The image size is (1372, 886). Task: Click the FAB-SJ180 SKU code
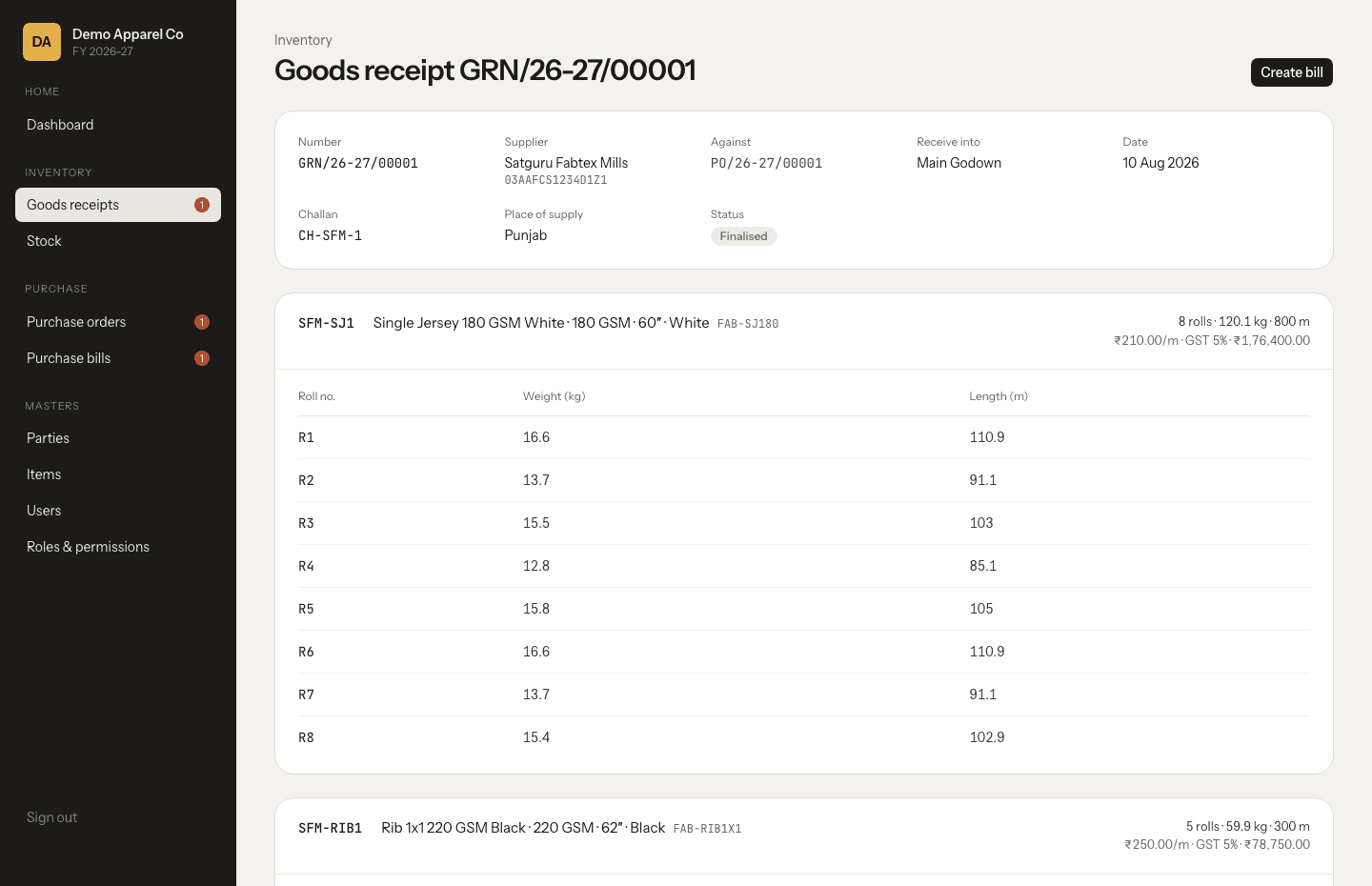tap(748, 324)
